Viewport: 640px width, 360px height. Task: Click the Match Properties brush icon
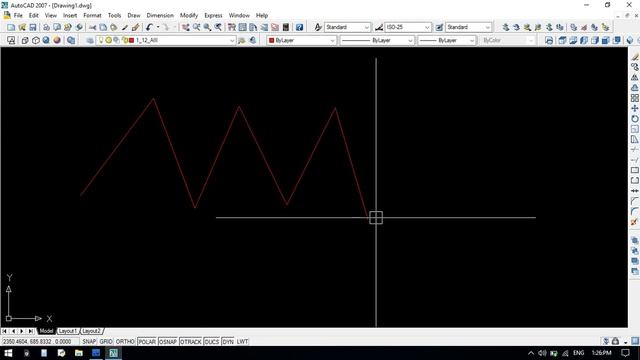[124, 27]
